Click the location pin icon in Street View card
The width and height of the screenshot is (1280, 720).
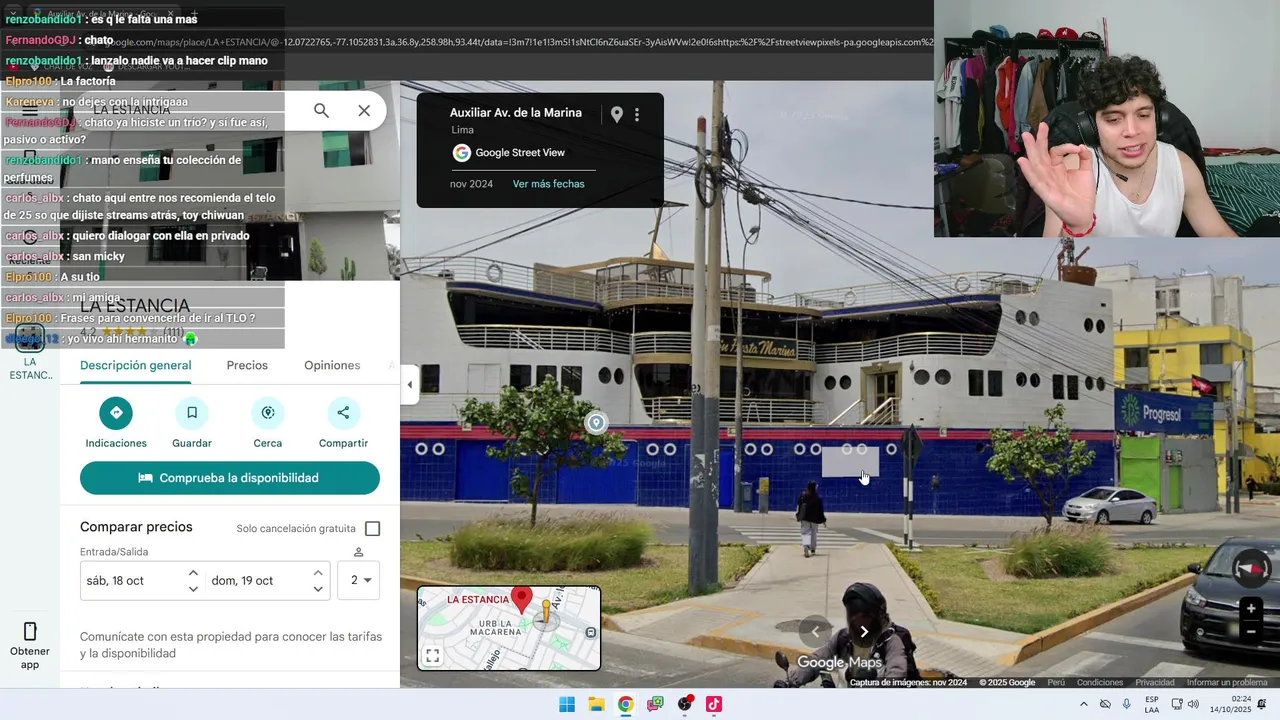617,115
